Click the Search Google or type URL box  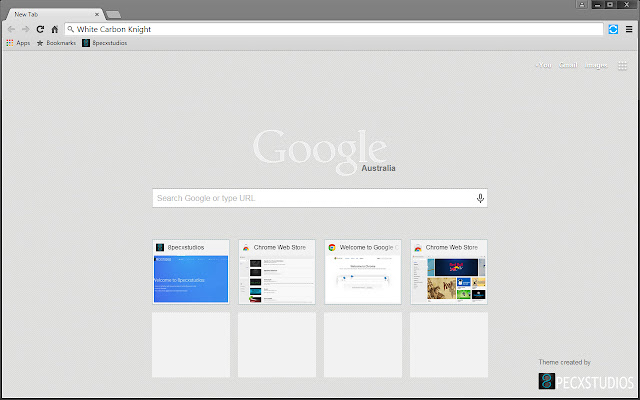320,198
